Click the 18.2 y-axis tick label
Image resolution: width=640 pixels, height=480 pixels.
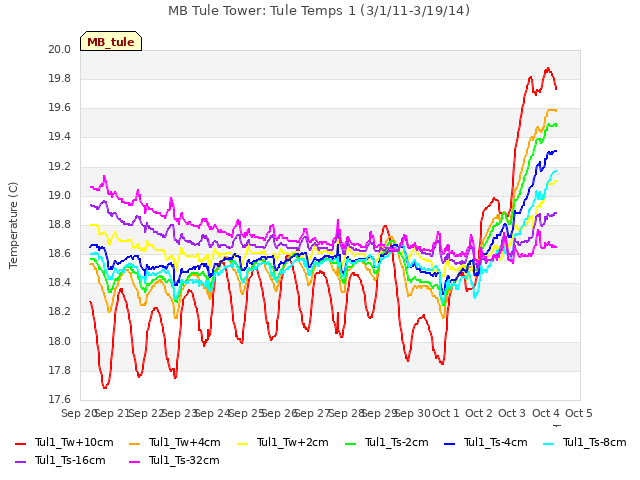point(60,312)
